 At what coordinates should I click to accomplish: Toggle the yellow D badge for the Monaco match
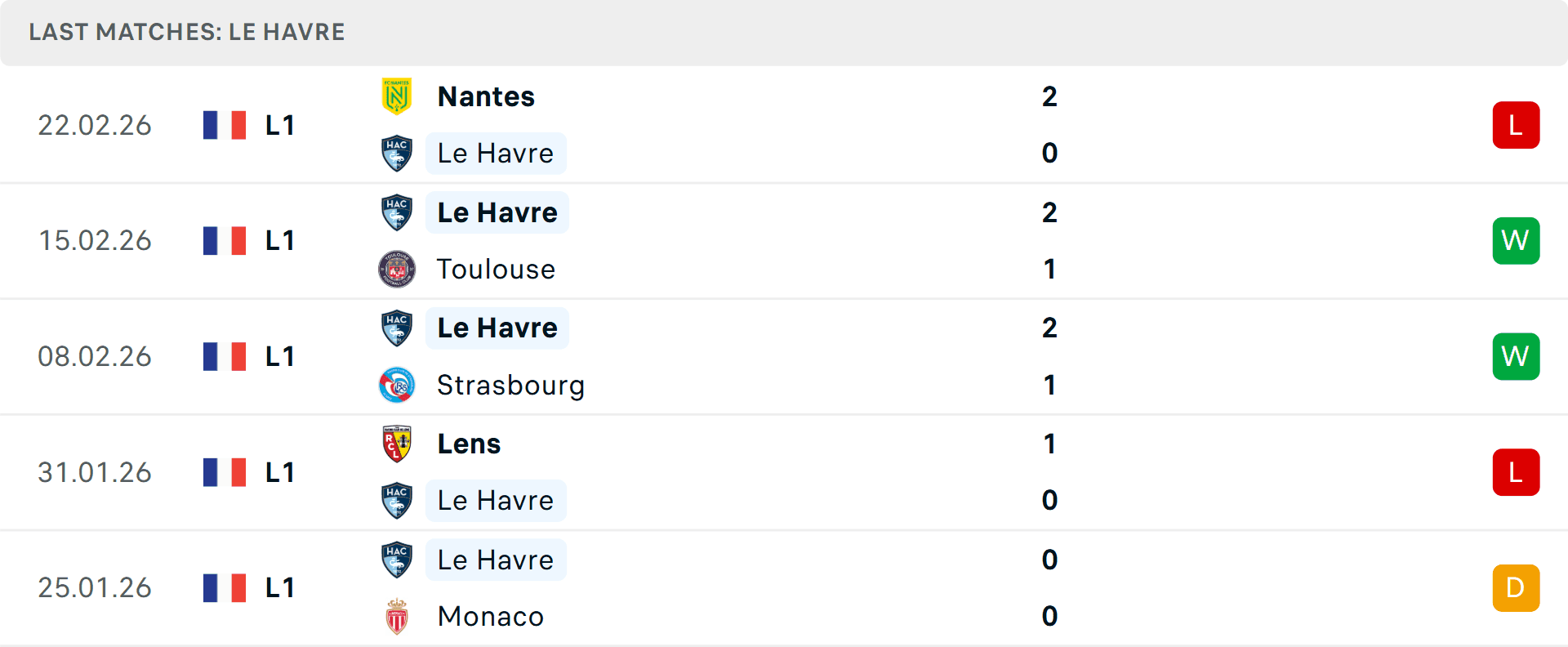[x=1516, y=587]
